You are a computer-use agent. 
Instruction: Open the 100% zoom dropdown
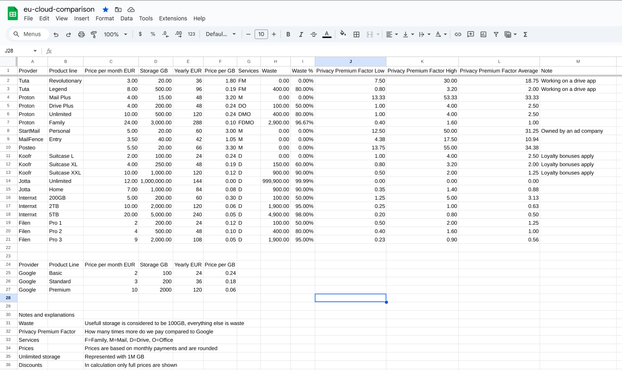click(115, 35)
